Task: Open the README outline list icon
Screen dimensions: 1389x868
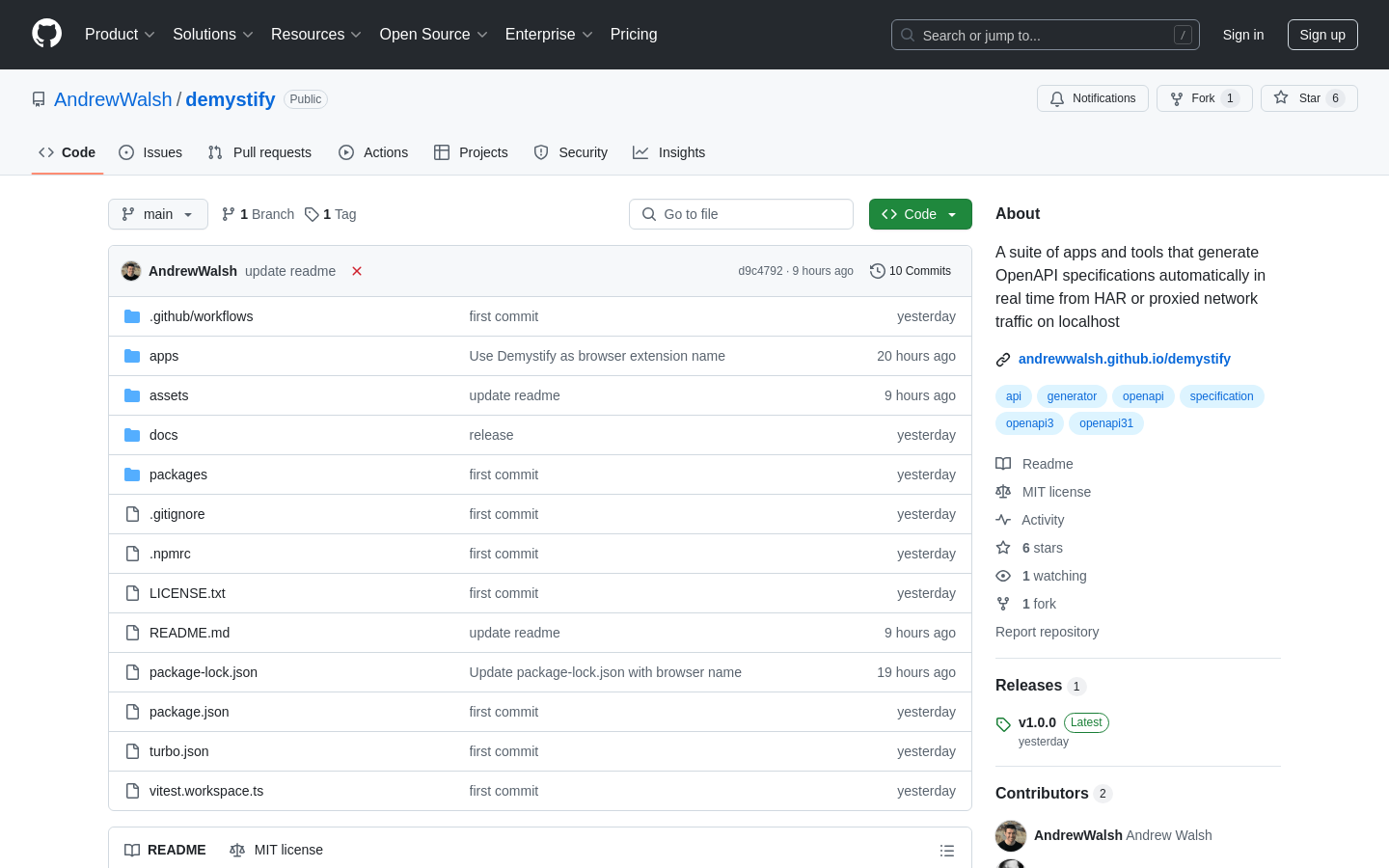Action: coord(947,851)
